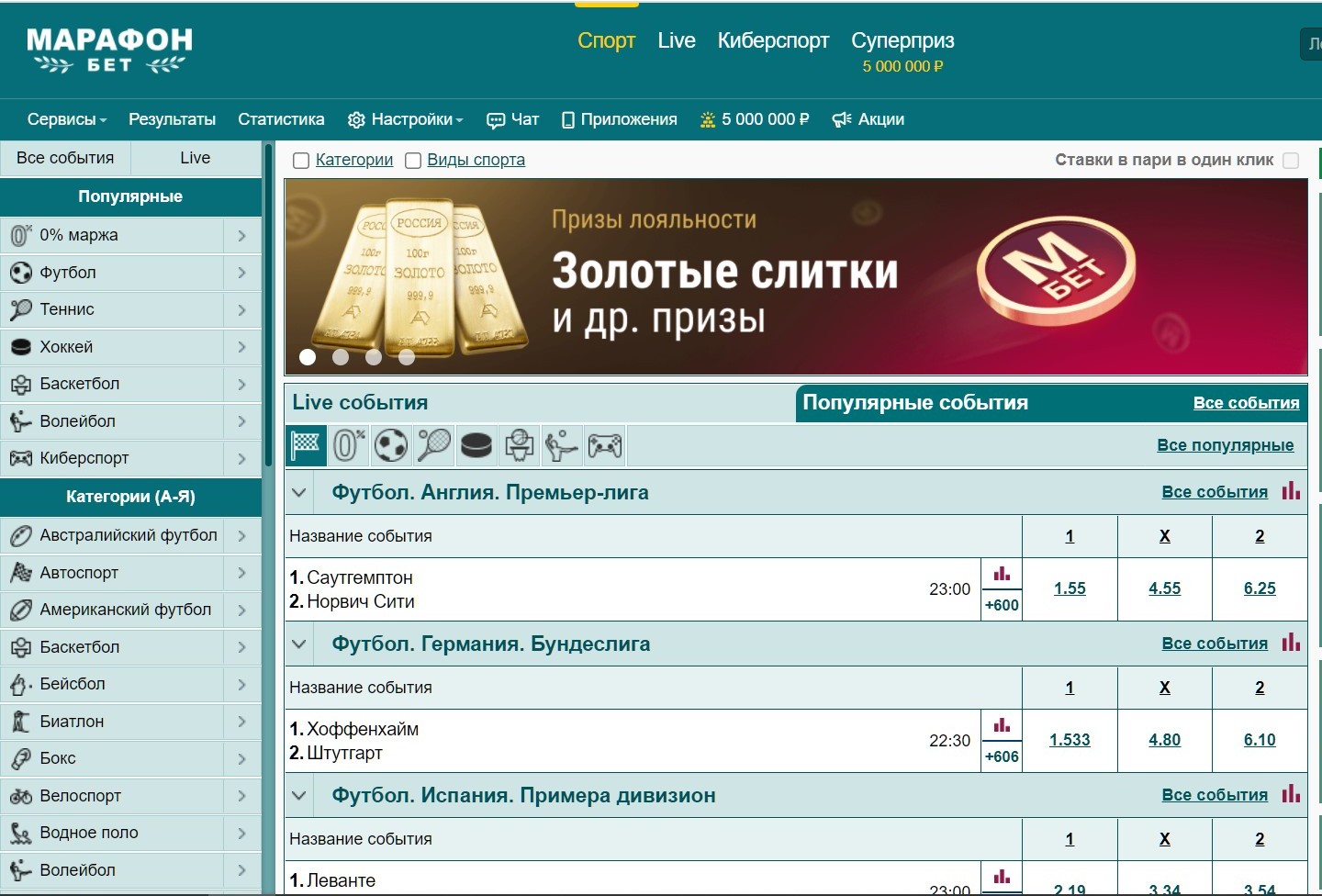Open the Все популярные link

point(1225,445)
